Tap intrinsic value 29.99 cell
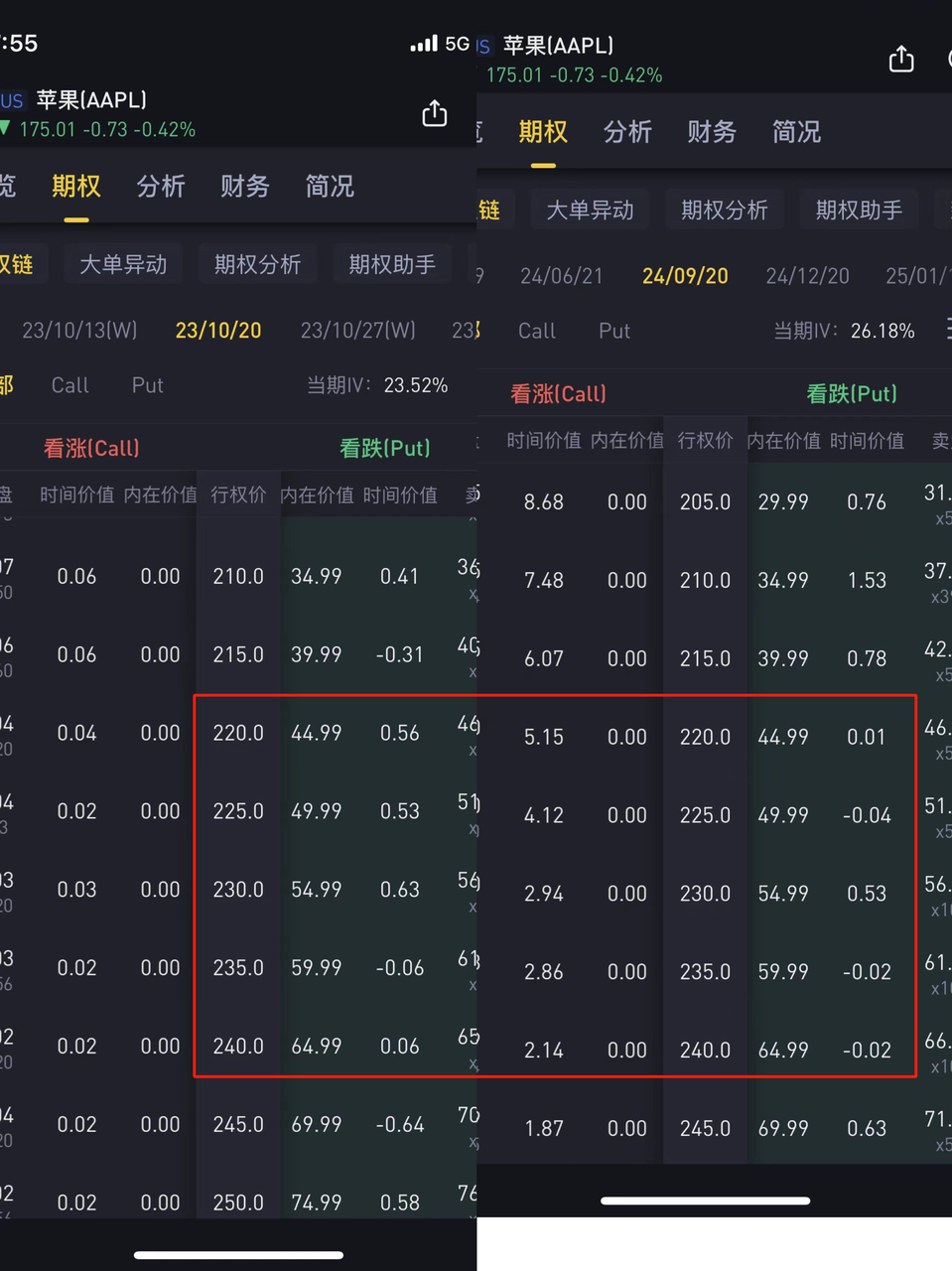This screenshot has height=1271, width=952. point(783,501)
